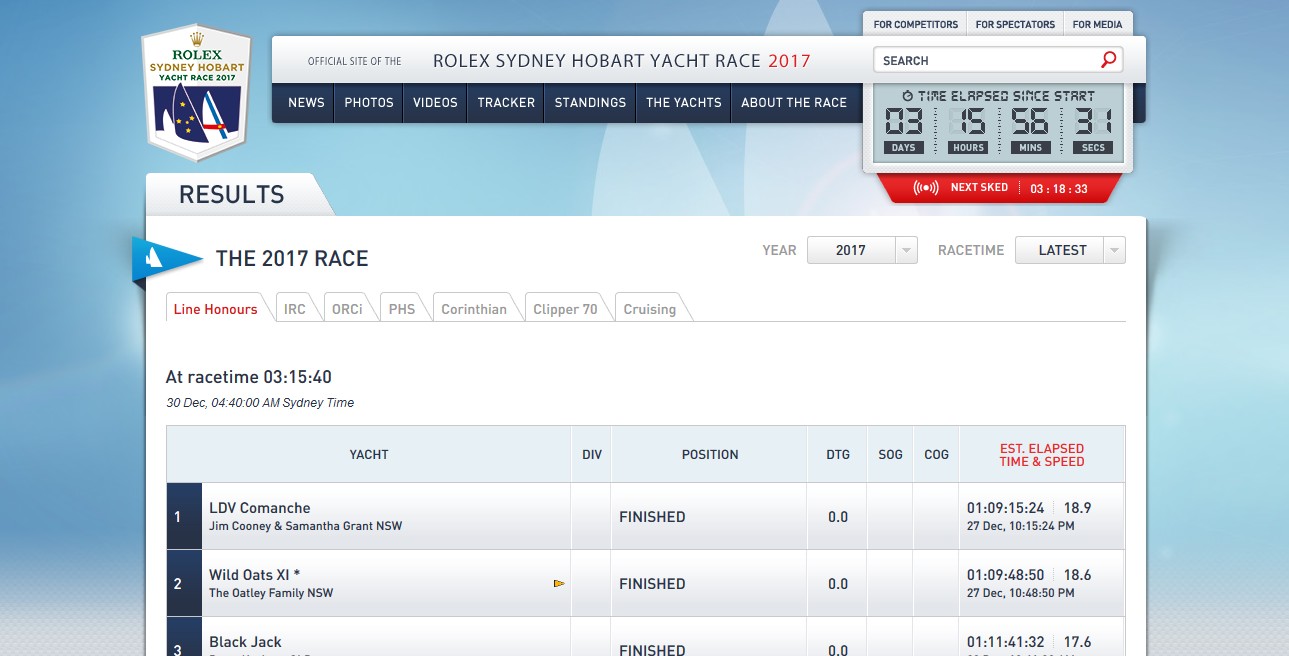This screenshot has height=656, width=1289.
Task: Click Black Jack elapsed time 01:11:41:32
Action: pyautogui.click(x=1006, y=641)
